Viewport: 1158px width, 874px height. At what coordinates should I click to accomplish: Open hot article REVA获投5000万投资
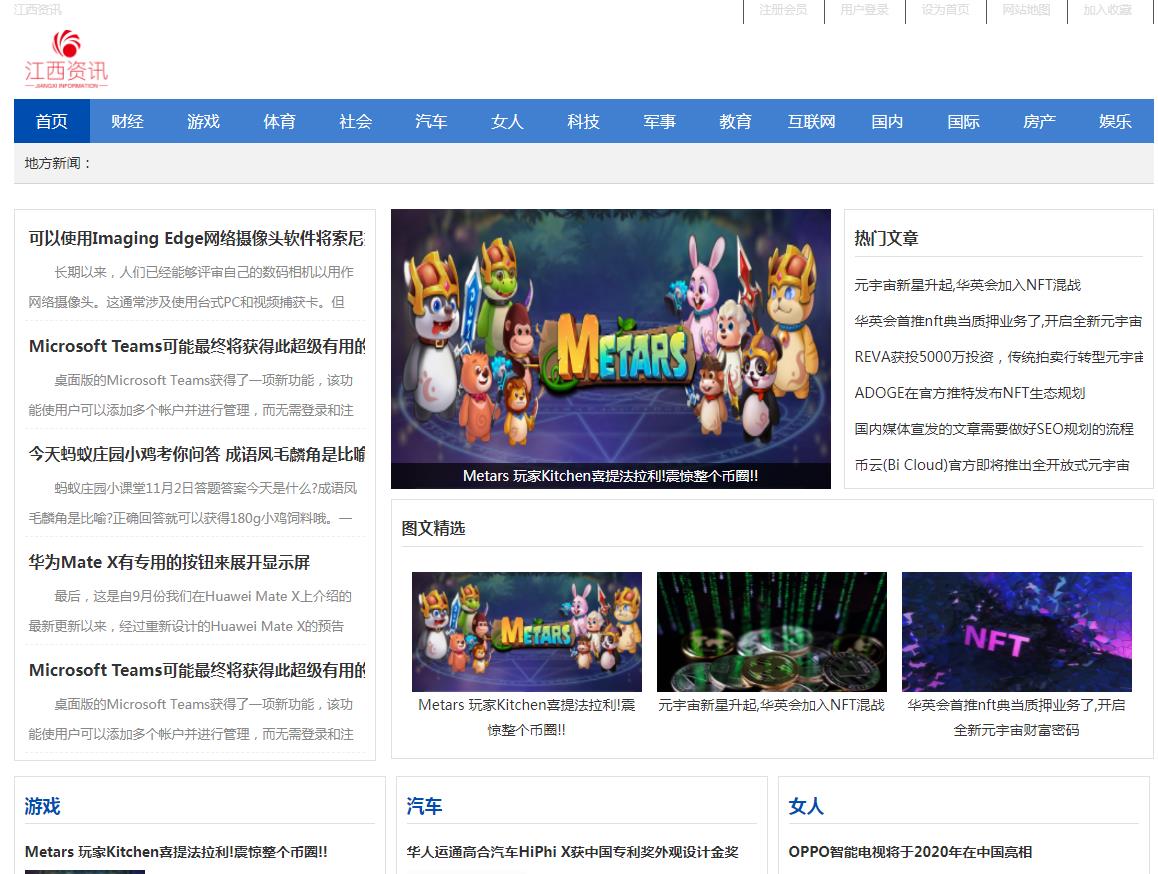998,358
